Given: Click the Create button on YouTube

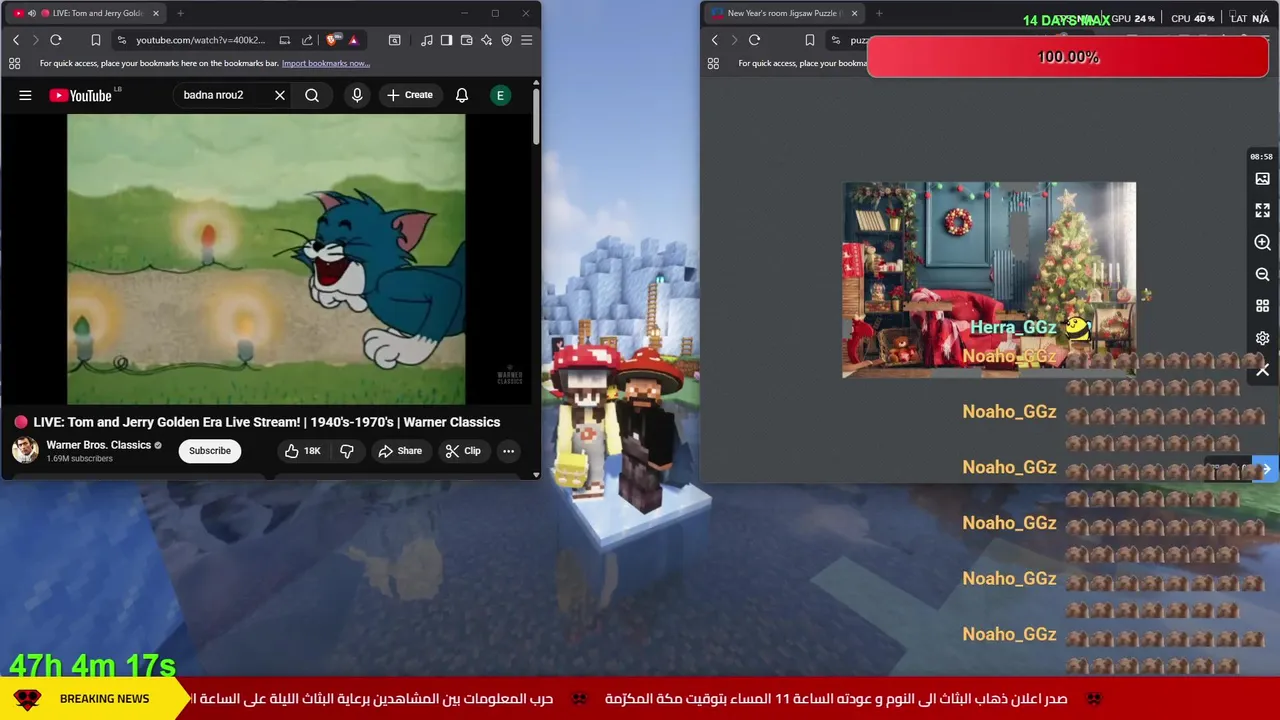Looking at the screenshot, I should click(410, 95).
